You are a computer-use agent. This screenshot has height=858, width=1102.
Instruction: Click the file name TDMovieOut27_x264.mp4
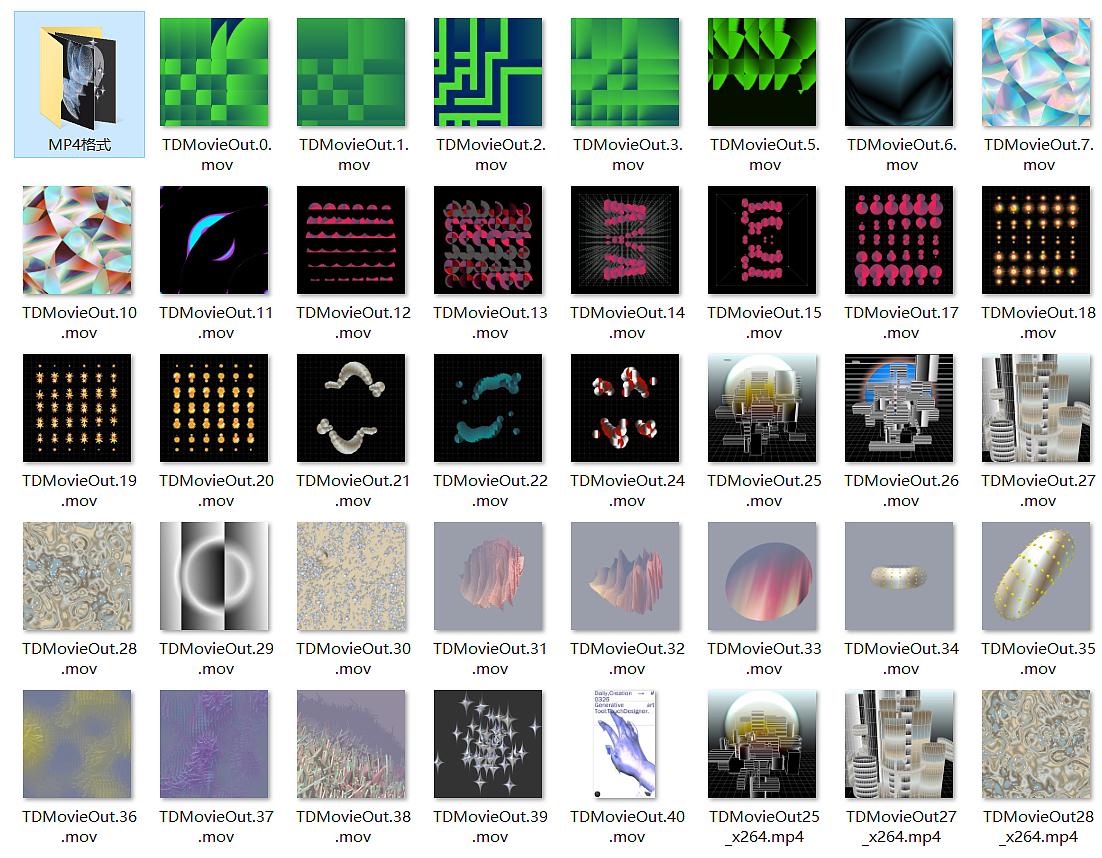pos(902,826)
